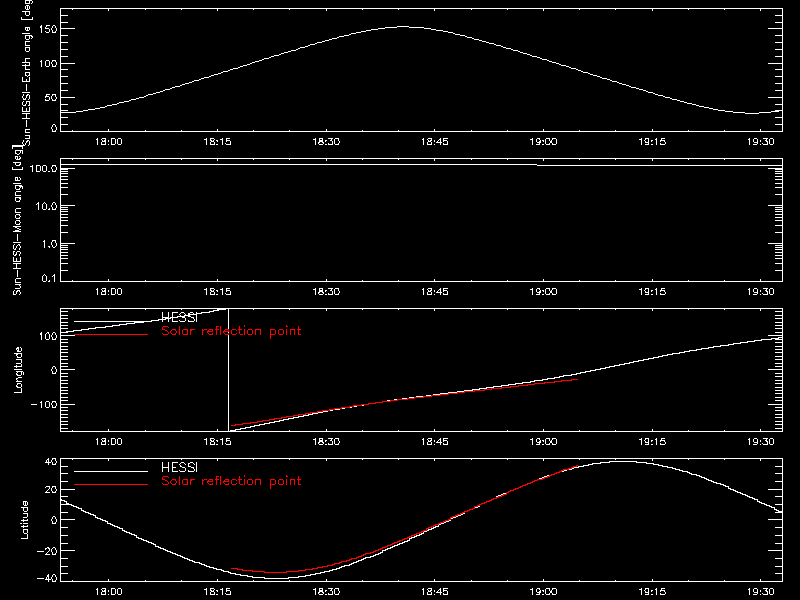Select the 100.0 tick in Moon angle plot

pyautogui.click(x=43, y=168)
